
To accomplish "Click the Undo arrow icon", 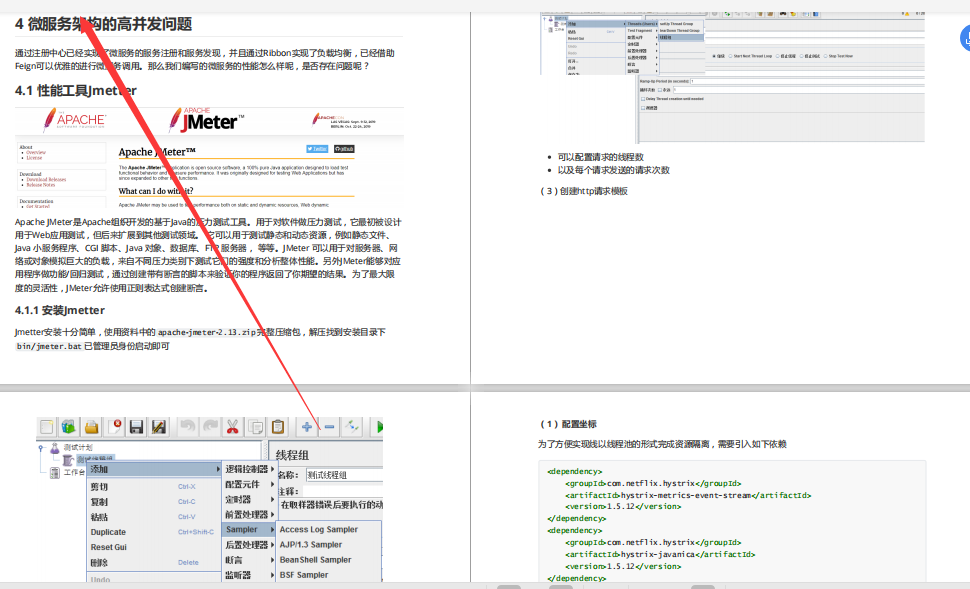I will 187,426.
